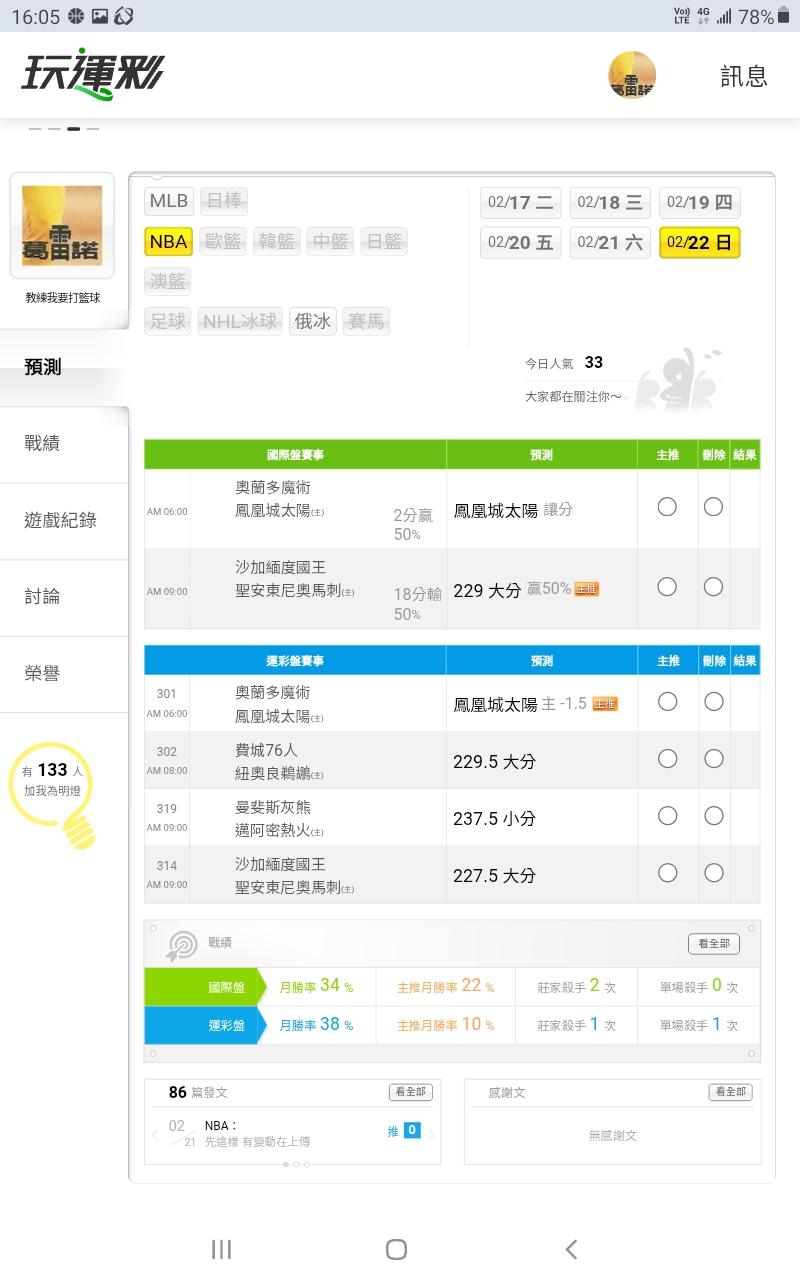Screen dimensions: 800x1280
Task: Switch to 戰績 sidebar tab
Action: 43,444
